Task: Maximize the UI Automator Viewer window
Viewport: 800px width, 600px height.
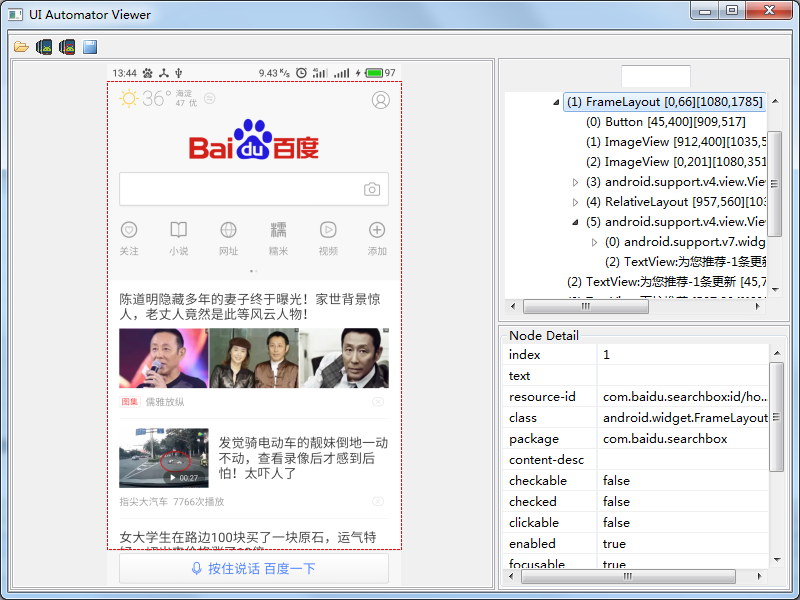Action: point(732,11)
